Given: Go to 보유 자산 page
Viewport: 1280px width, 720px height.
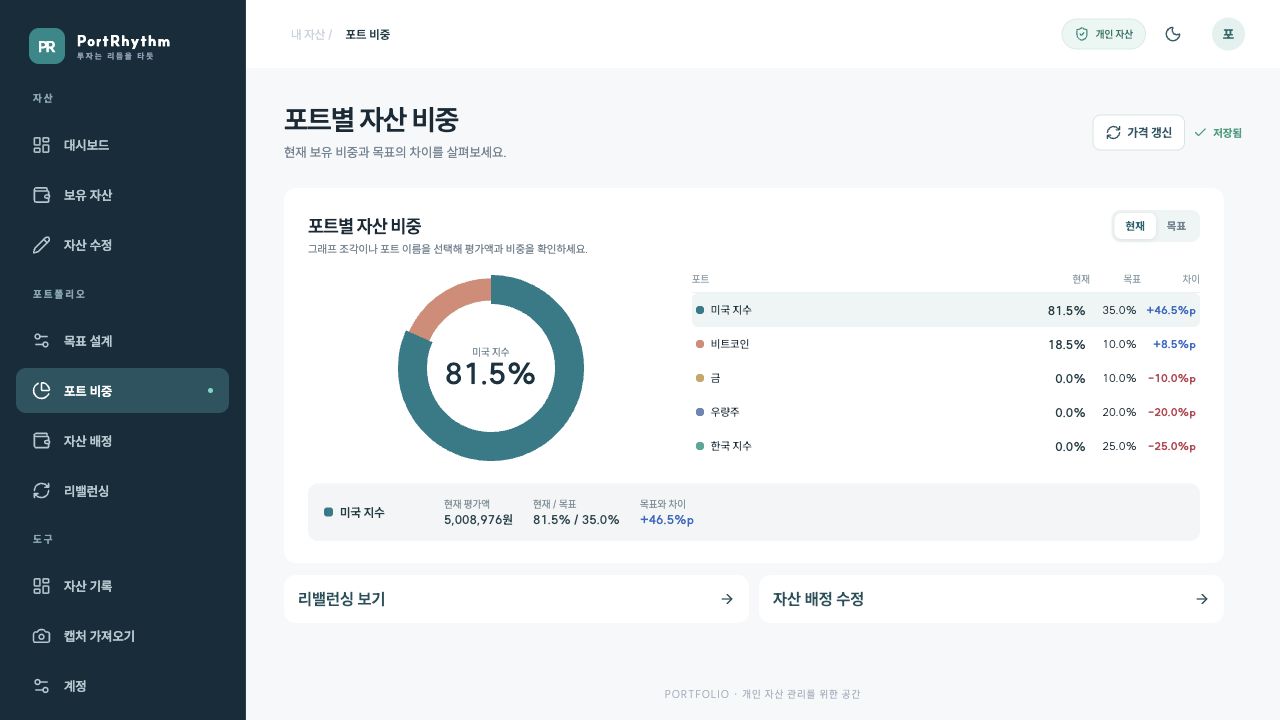Looking at the screenshot, I should (x=122, y=195).
